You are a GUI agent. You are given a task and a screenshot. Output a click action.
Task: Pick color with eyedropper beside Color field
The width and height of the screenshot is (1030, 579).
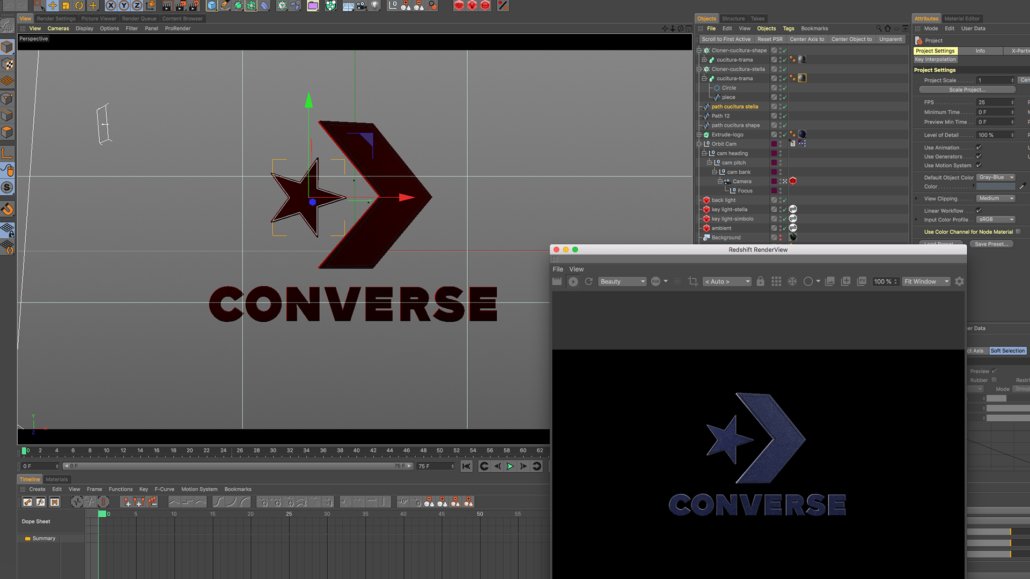coord(1022,187)
